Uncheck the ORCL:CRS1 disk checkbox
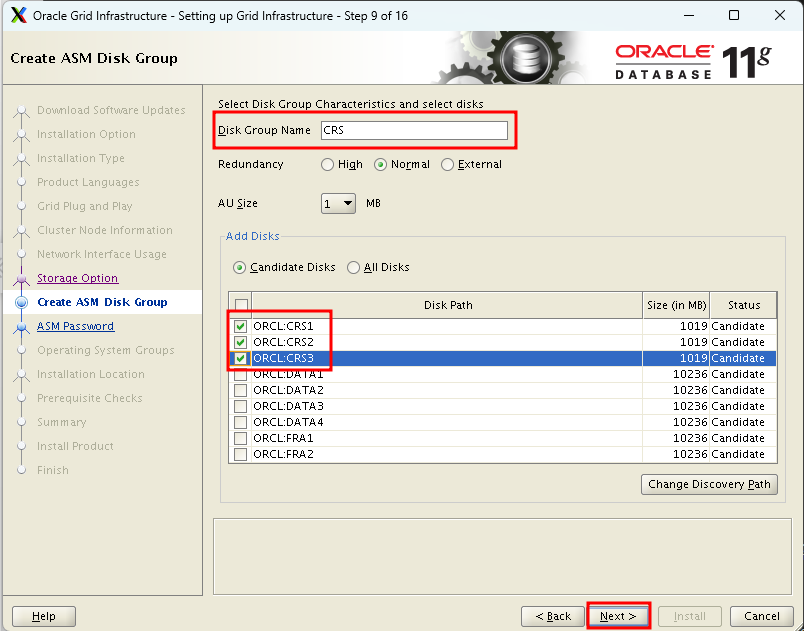Viewport: 804px width, 631px height. 240,326
